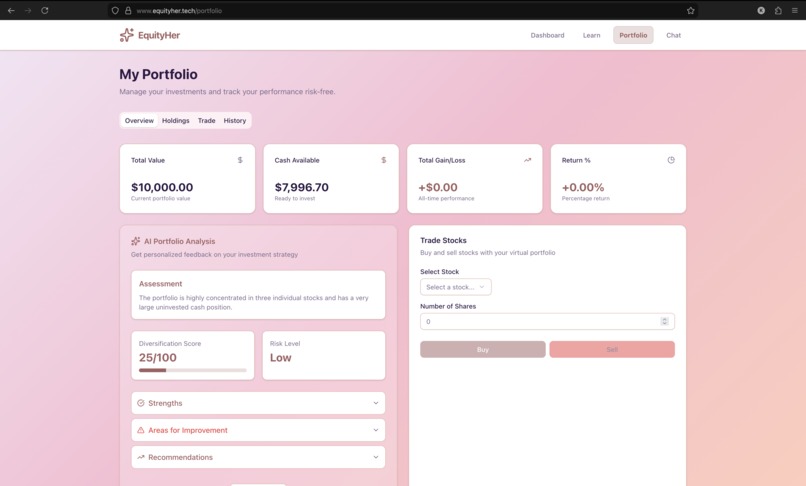Click the +0.00% return value

coord(583,187)
